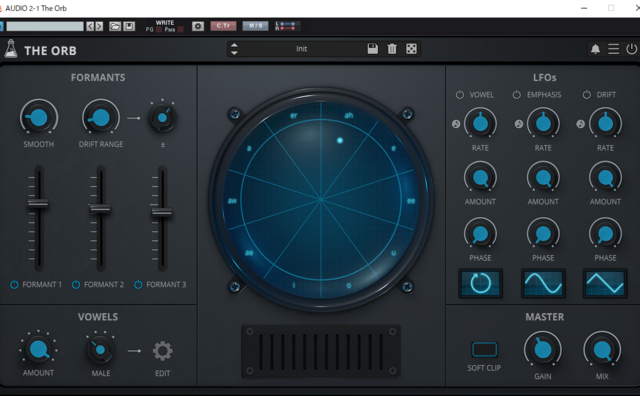Screen dimensions: 640x396
Task: Toggle plugin bypass with the power icon
Action: 631,49
